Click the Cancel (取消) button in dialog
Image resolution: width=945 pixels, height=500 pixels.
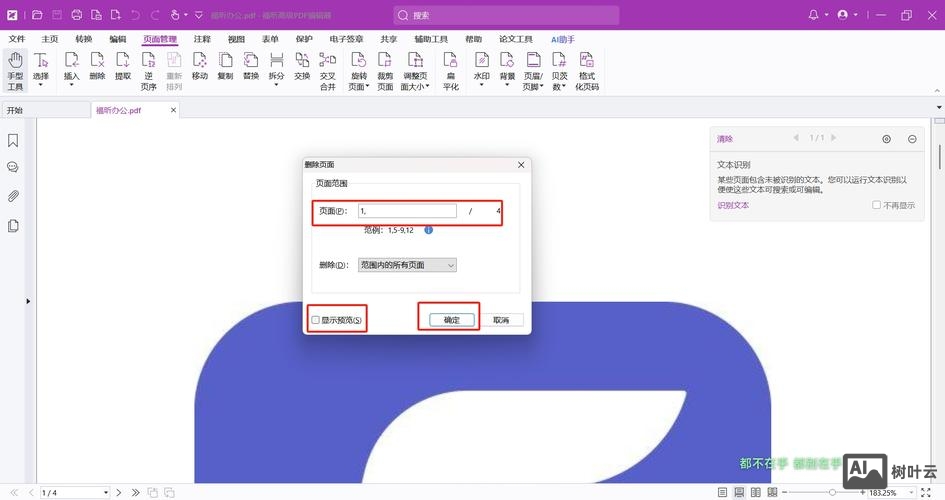(501, 320)
